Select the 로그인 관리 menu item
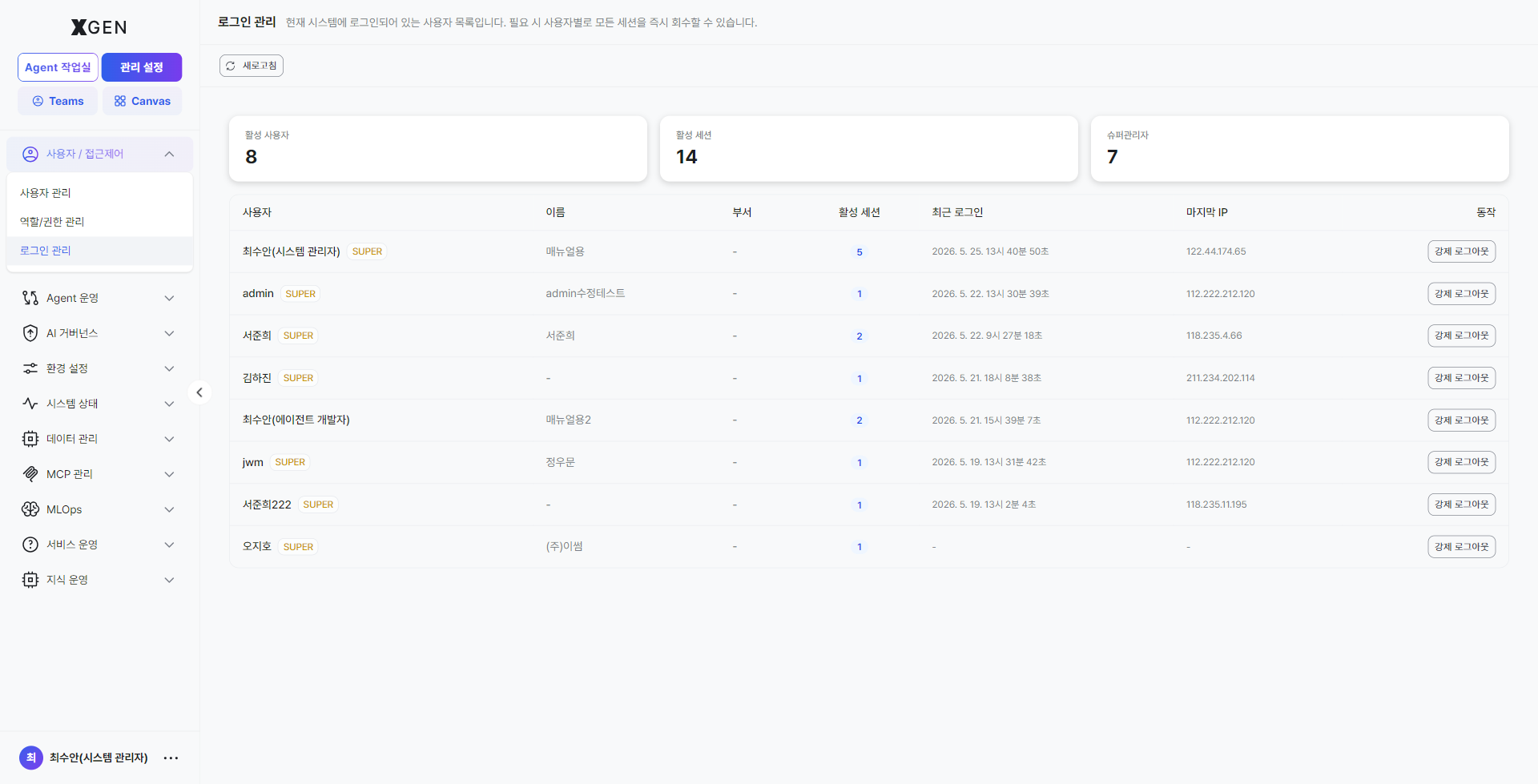1538x784 pixels. click(99, 251)
